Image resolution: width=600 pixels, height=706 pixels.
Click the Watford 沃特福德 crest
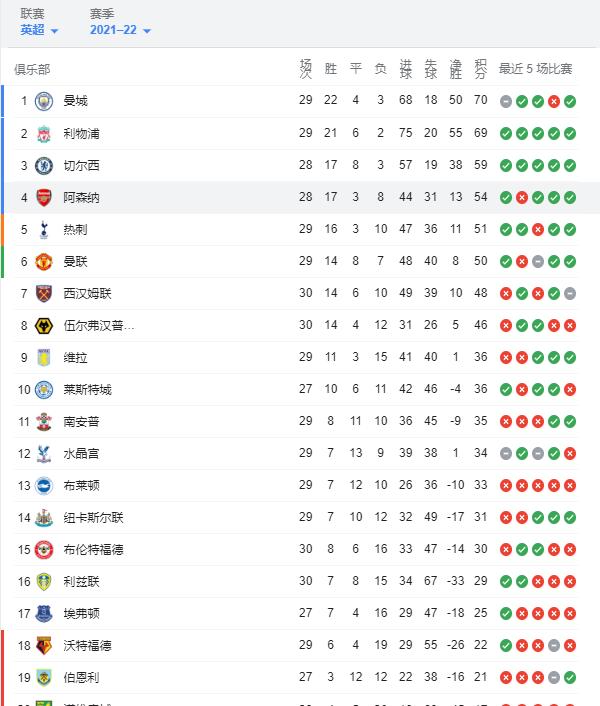[x=44, y=646]
